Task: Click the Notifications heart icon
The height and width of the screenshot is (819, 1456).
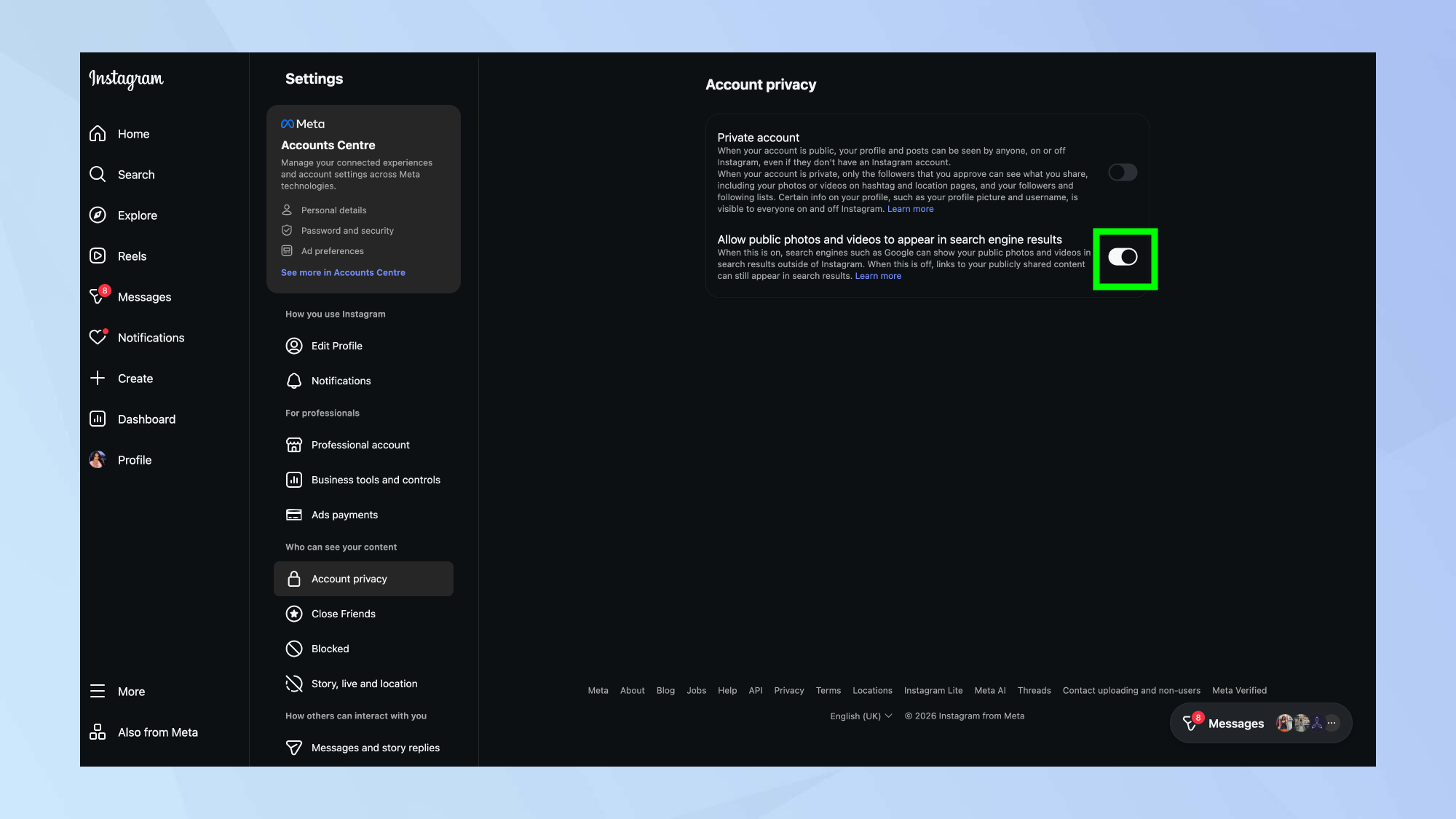Action: click(x=98, y=338)
